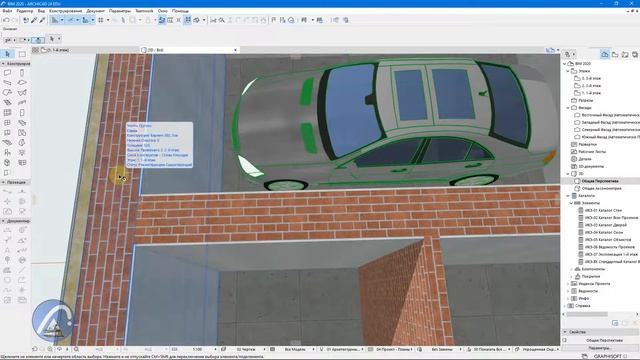Expand the Индексы Проекта node in the Navigator

tap(568, 284)
